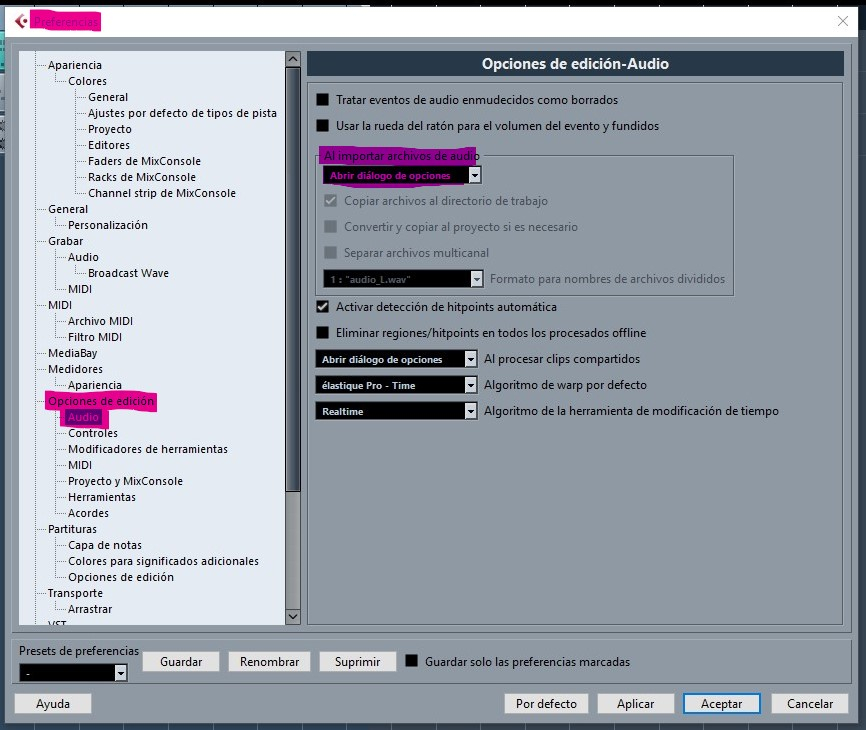
Task: Open split file name format dropdown
Action: tap(403, 279)
